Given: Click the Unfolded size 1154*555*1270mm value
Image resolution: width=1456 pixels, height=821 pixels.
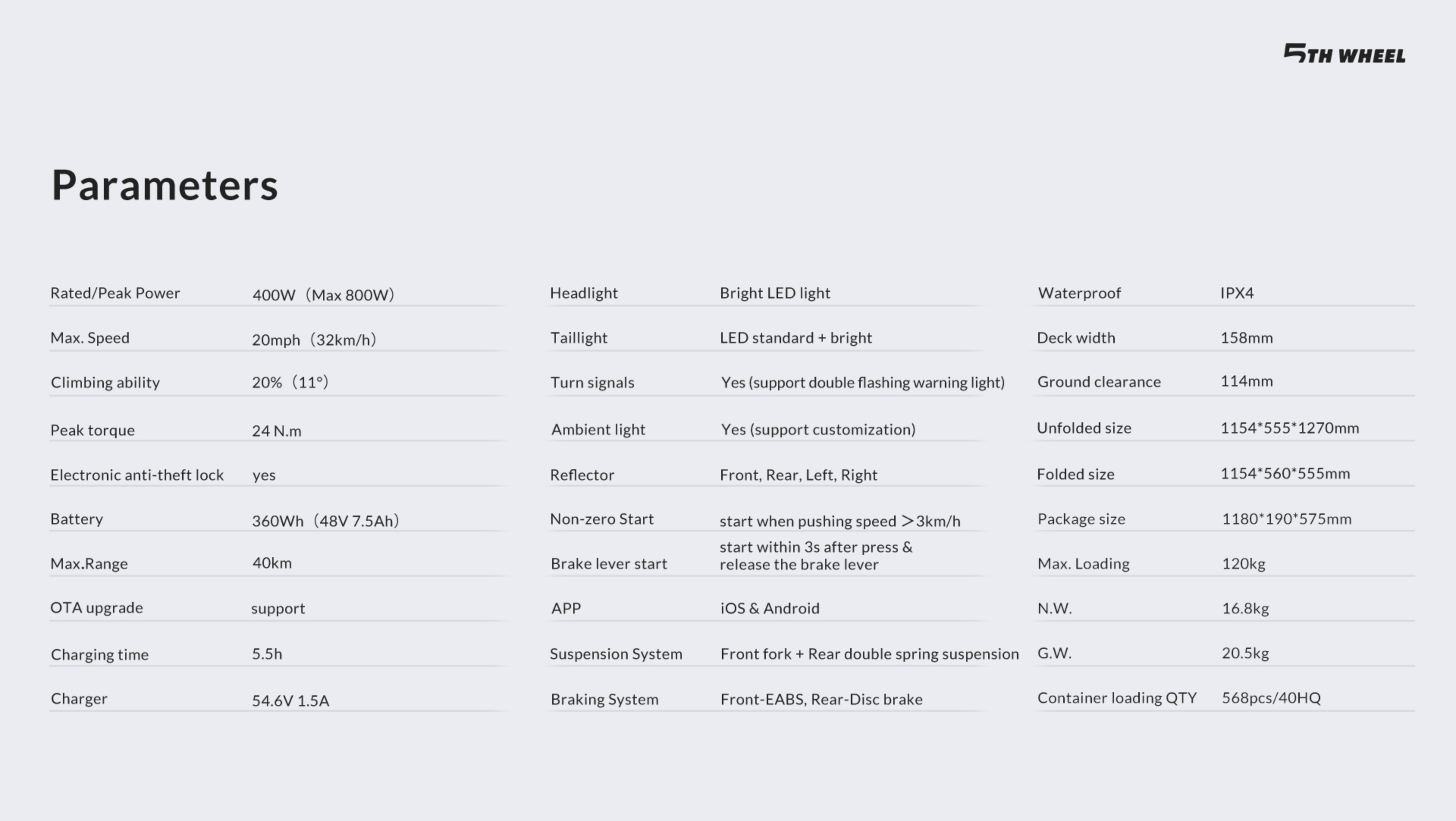Looking at the screenshot, I should coord(1289,428).
